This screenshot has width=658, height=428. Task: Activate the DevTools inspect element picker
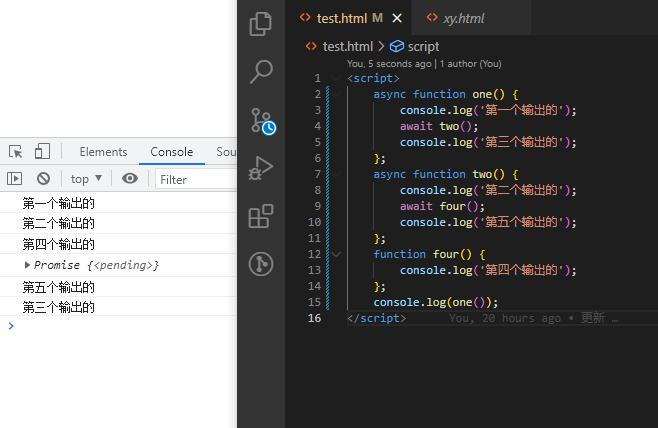[x=16, y=152]
